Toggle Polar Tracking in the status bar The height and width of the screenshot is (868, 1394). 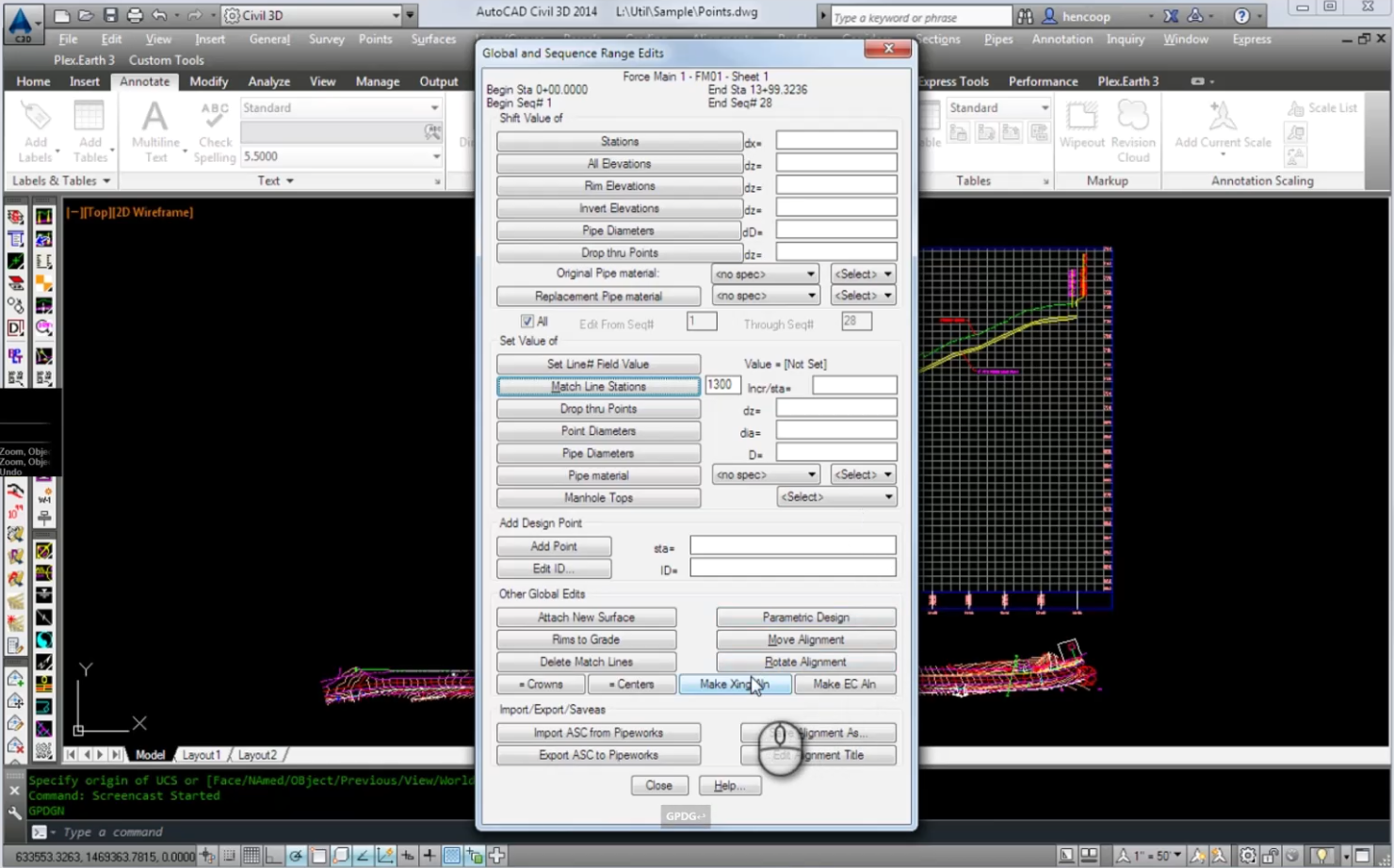pos(296,856)
